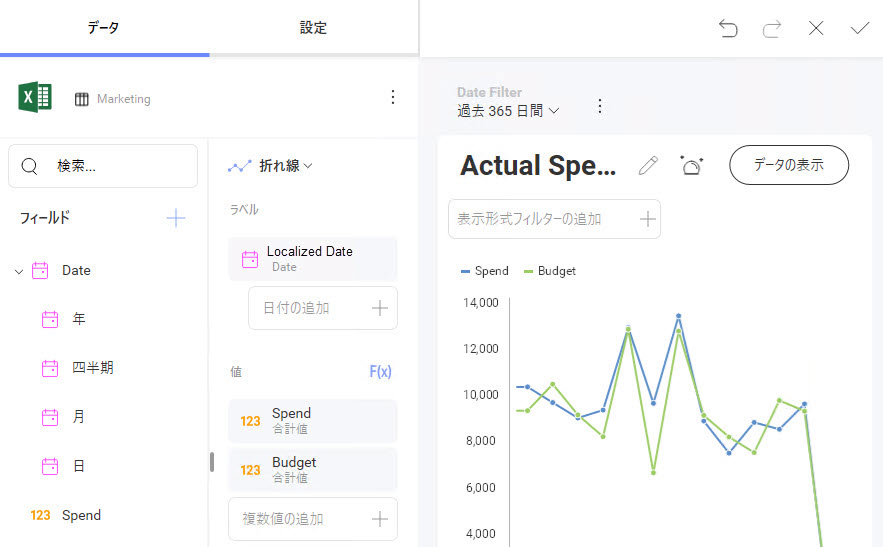Click the undo arrow icon
The height and width of the screenshot is (547, 883).
(728, 28)
